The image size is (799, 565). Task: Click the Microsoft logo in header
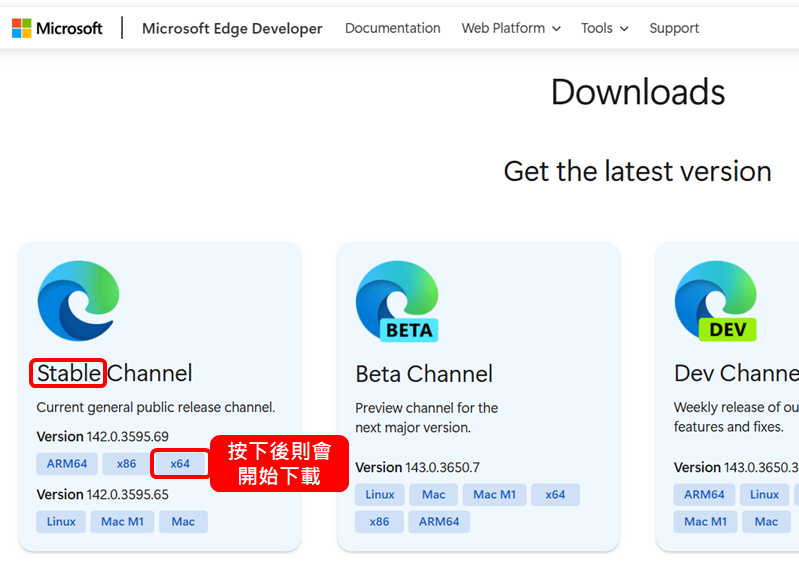point(57,28)
